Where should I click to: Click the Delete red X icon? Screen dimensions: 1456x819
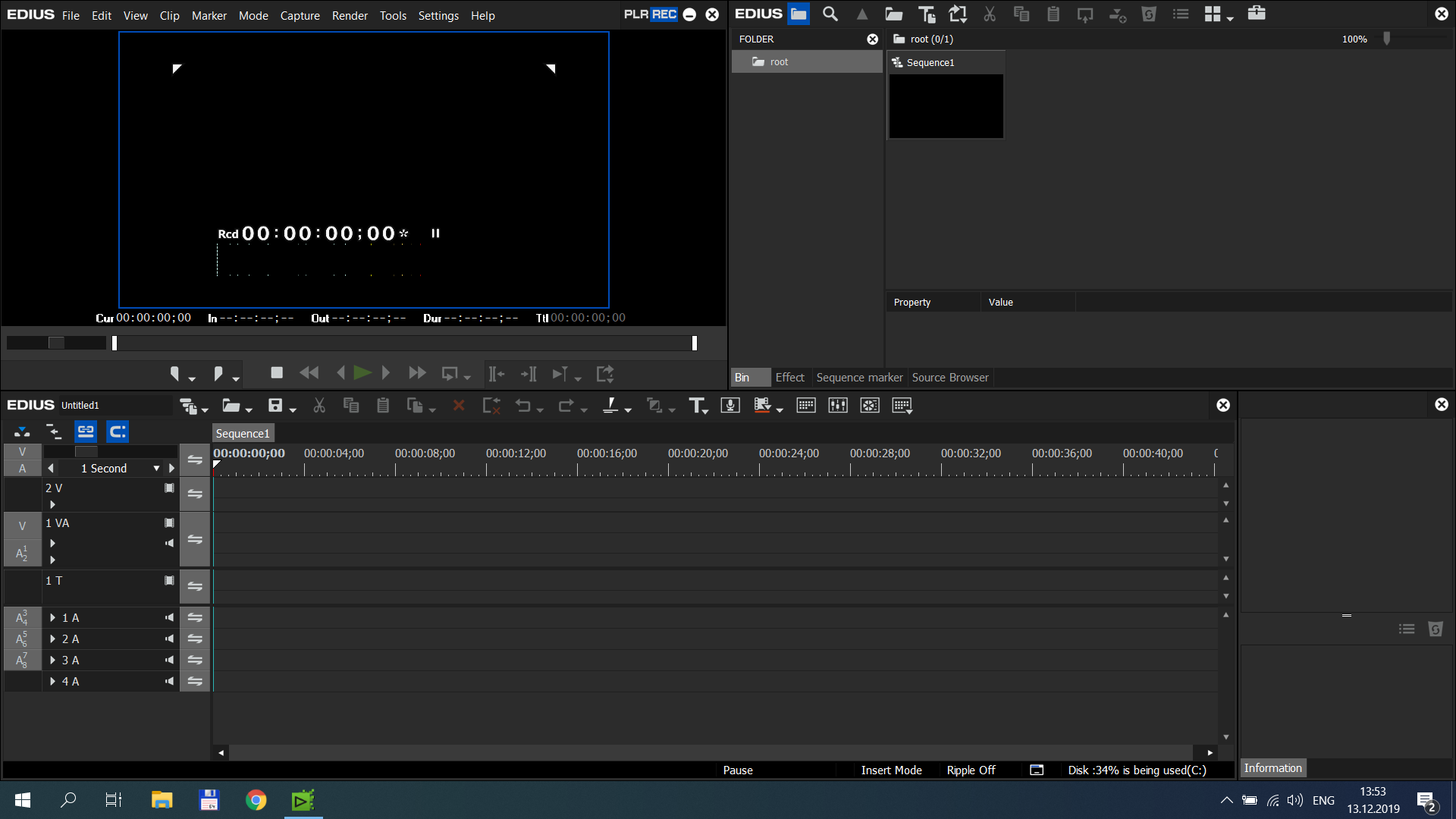point(459,406)
